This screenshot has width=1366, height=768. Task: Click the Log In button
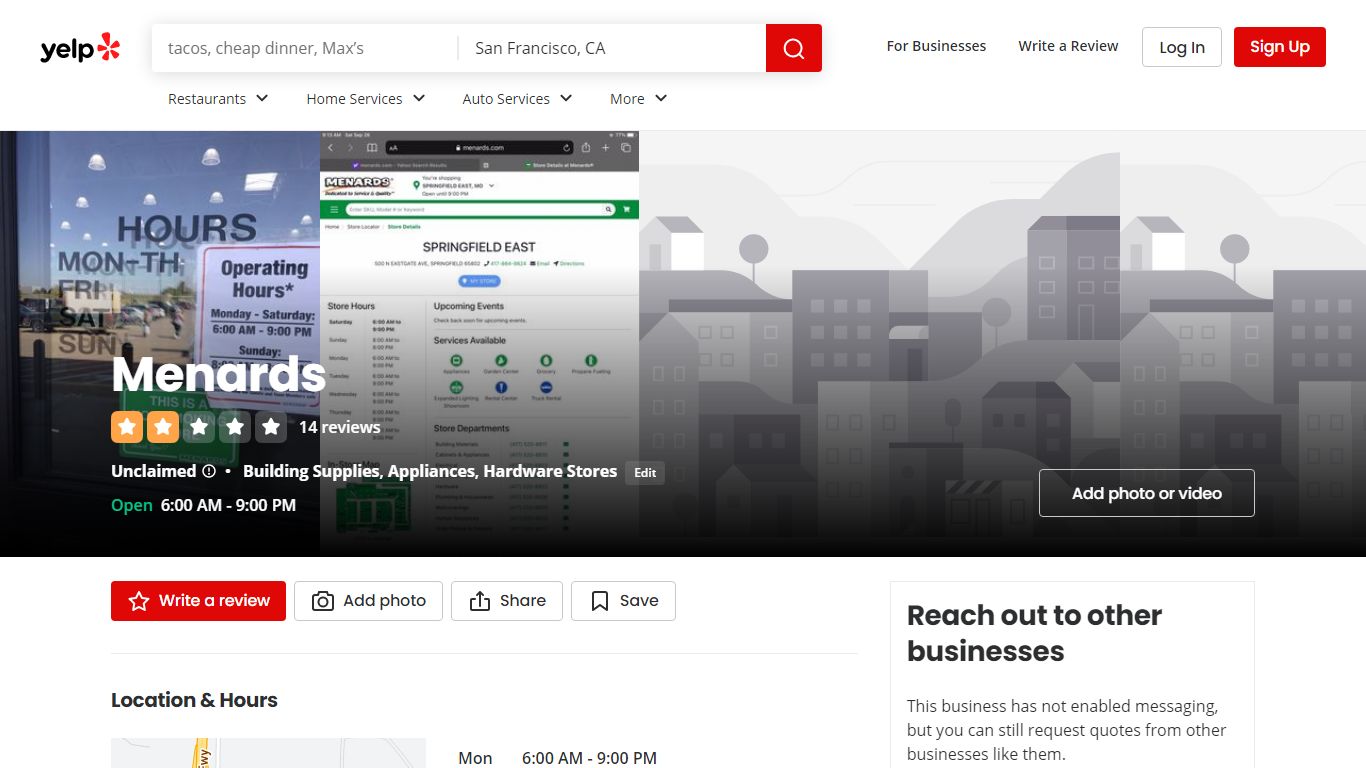(x=1182, y=47)
